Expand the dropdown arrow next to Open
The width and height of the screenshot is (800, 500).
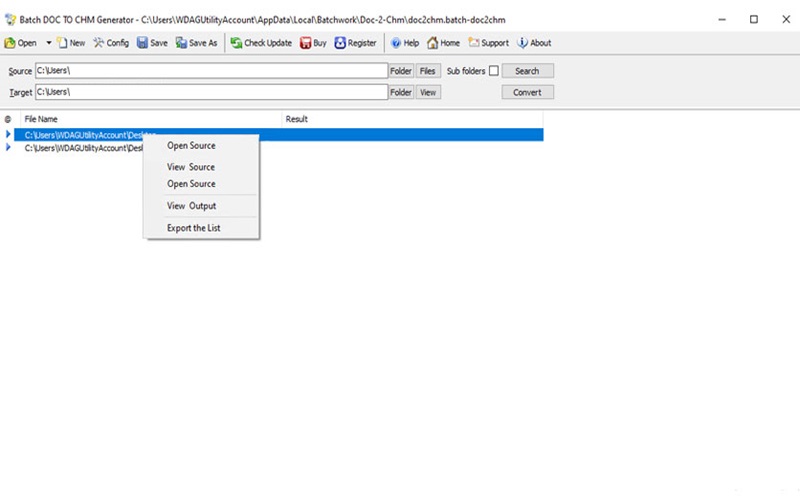(x=49, y=43)
